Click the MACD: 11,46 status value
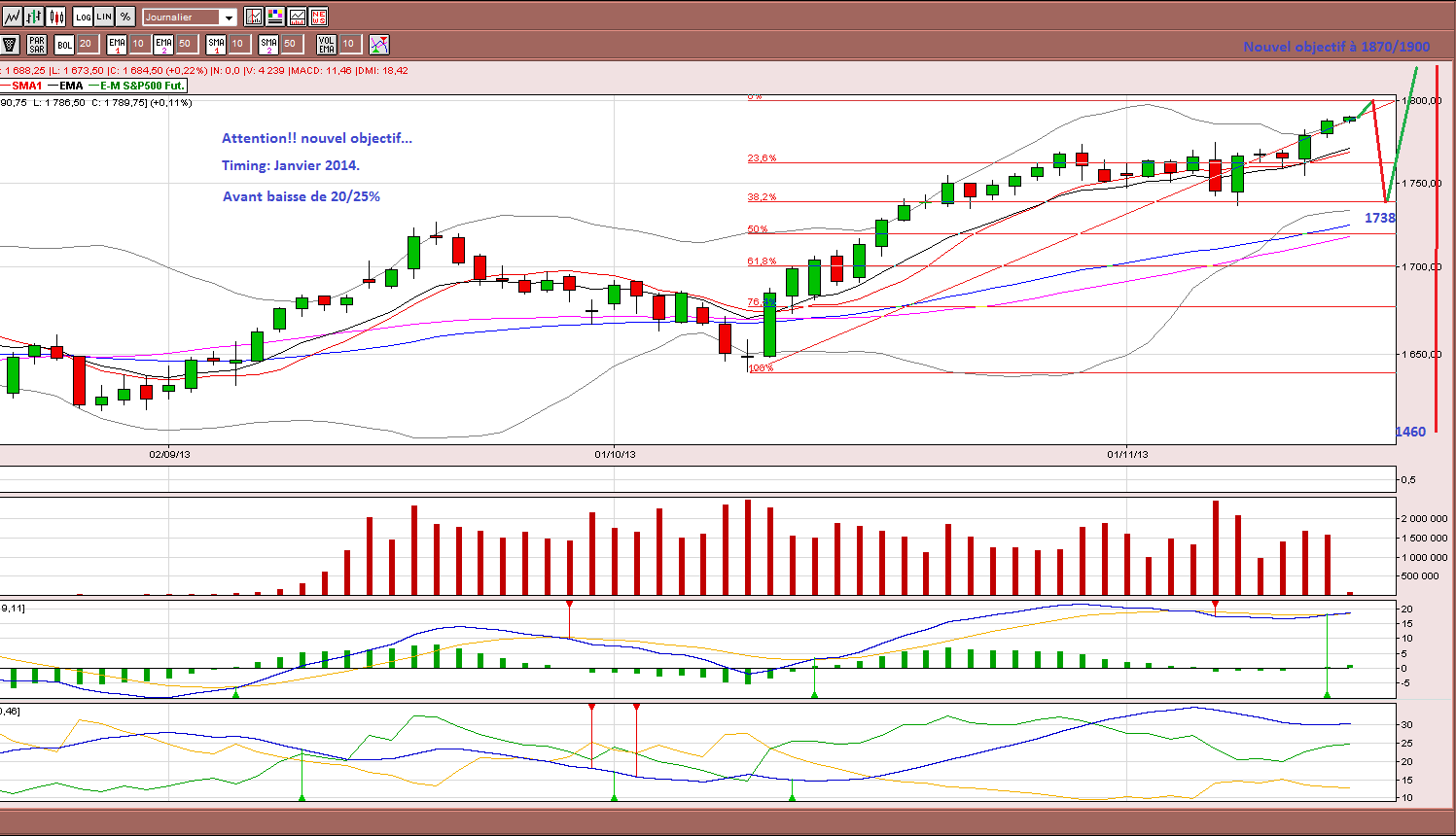The height and width of the screenshot is (836, 1456). [323, 70]
